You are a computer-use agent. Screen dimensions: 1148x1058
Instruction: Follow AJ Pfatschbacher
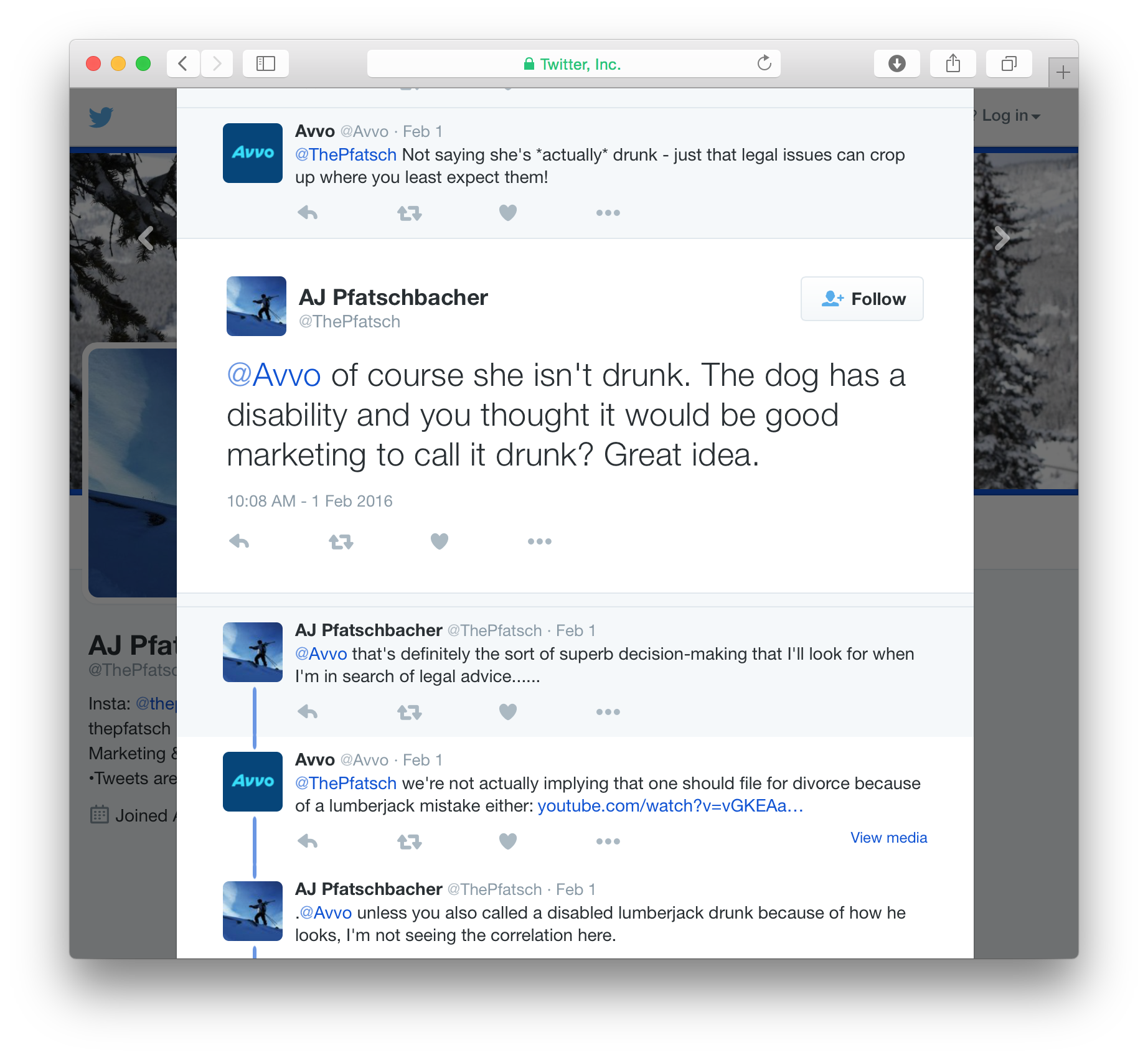[862, 299]
